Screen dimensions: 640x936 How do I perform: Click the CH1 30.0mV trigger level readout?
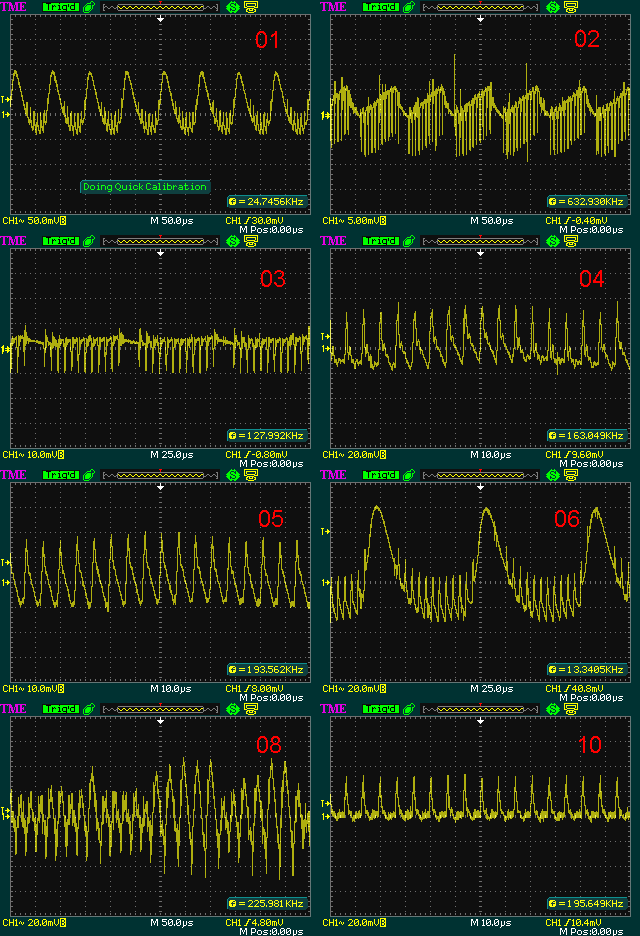click(255, 221)
